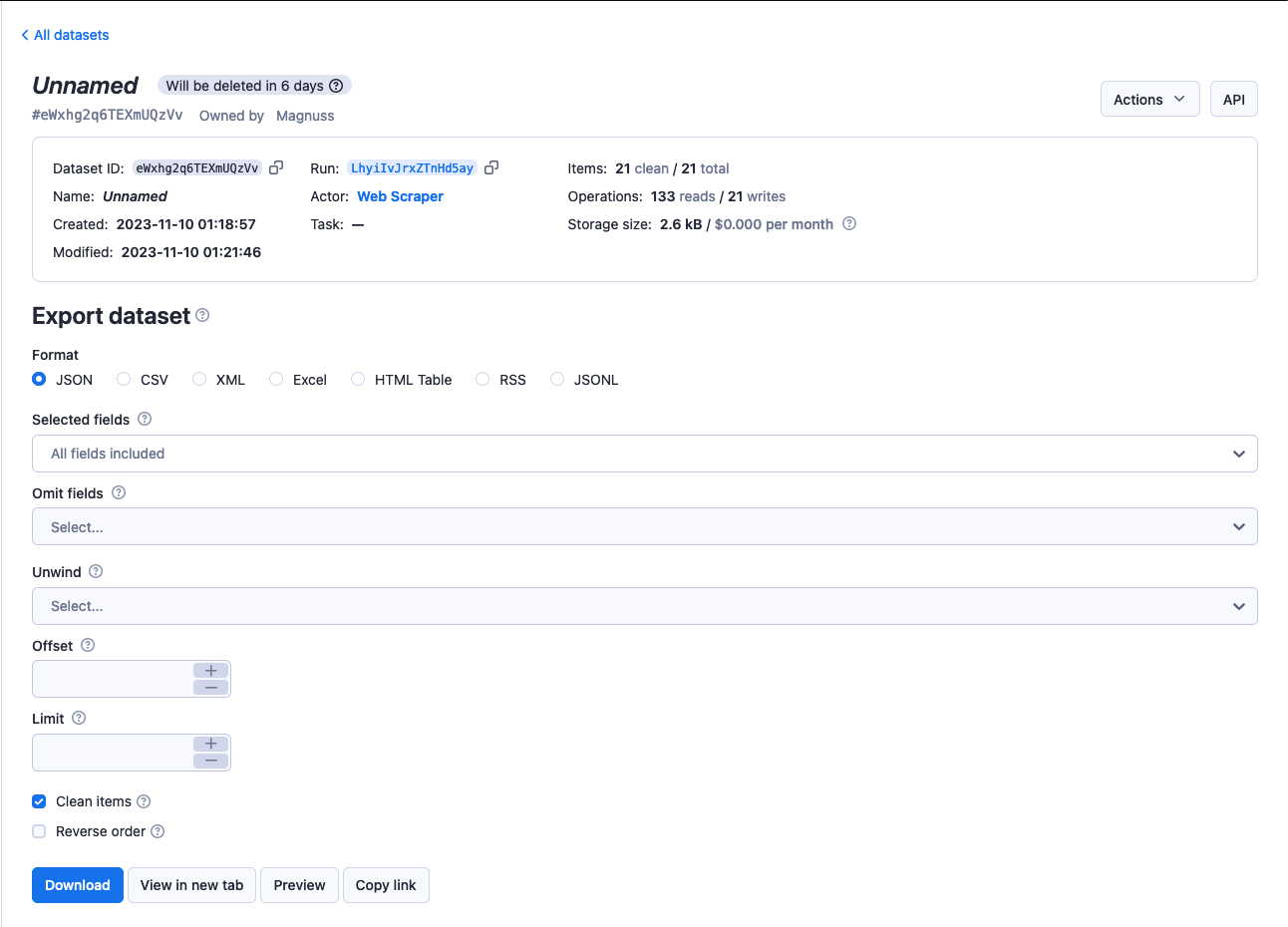Copy the Run ID LhyiIvJrxZTnHd5ay
This screenshot has height=927, width=1288.
coord(491,167)
